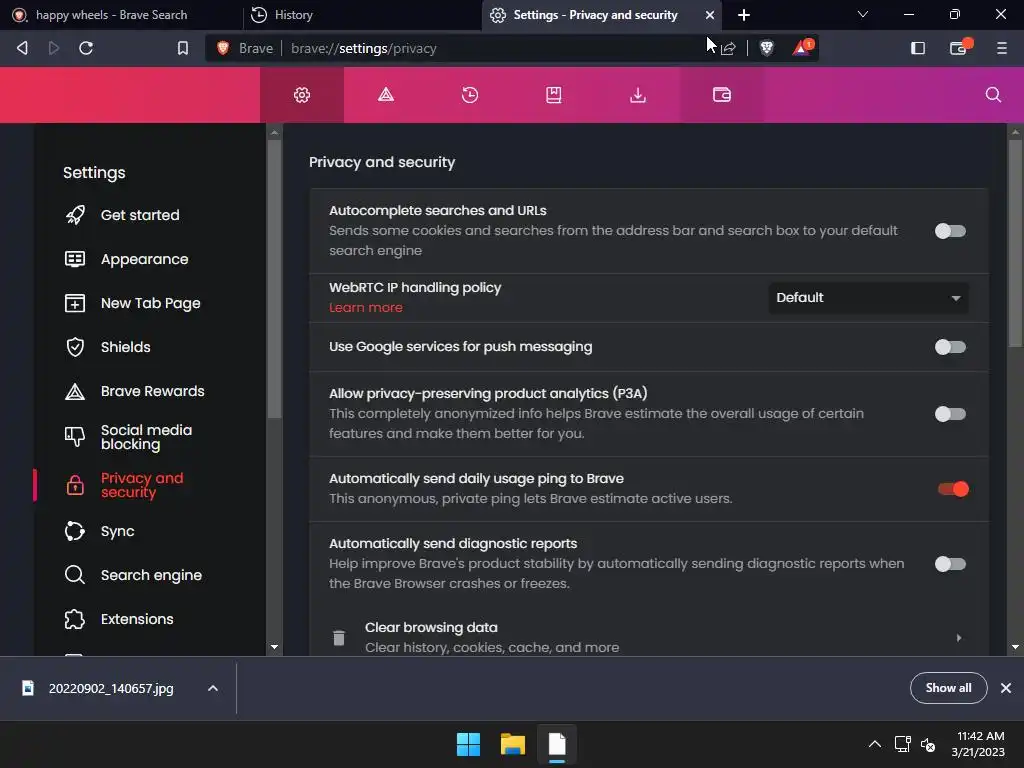Reload the page

coord(86,48)
